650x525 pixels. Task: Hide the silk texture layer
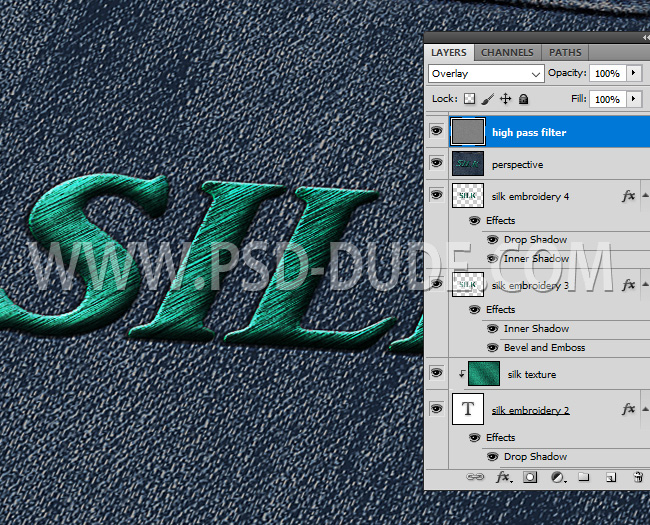pos(436,373)
